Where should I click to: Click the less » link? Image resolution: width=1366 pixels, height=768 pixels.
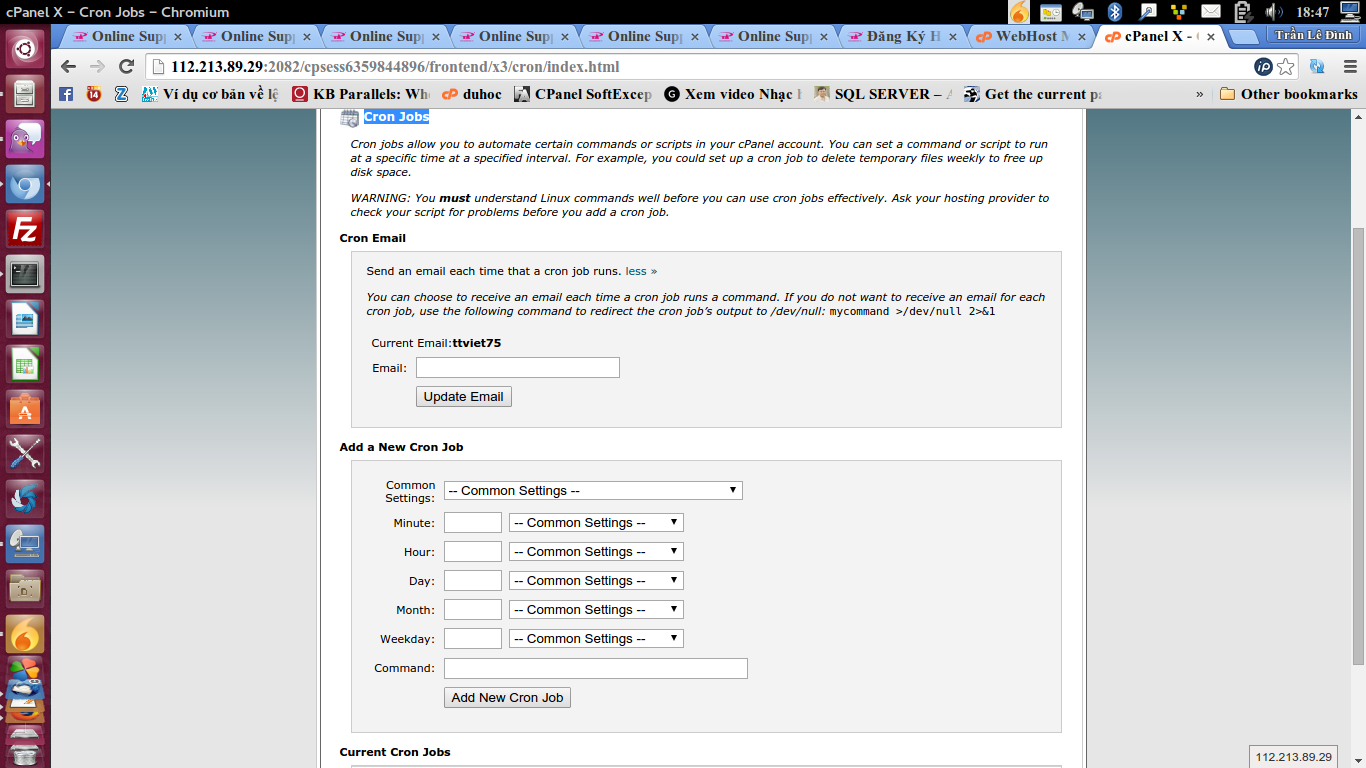(641, 271)
